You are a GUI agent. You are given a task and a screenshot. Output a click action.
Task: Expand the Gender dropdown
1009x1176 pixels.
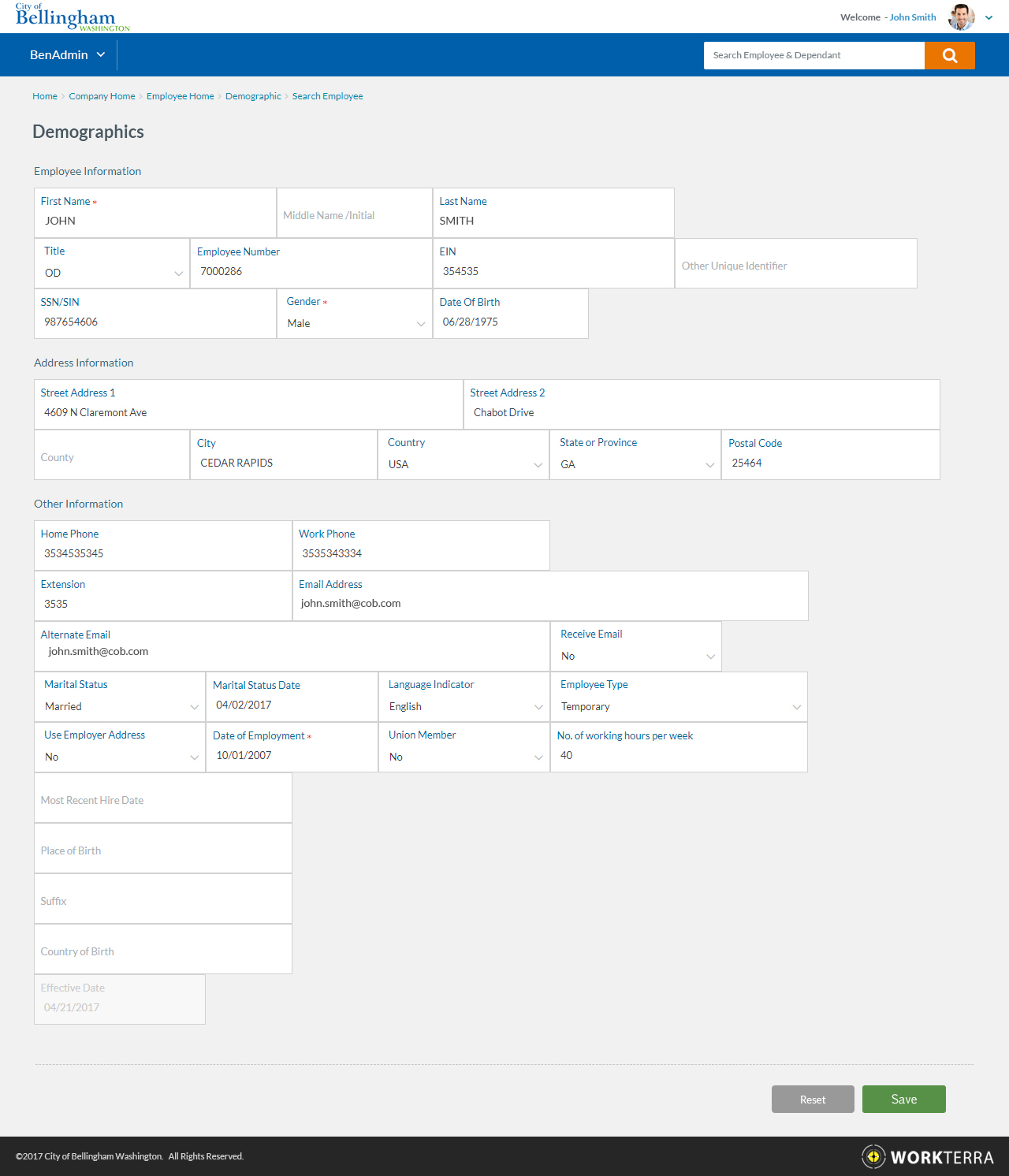coord(355,323)
